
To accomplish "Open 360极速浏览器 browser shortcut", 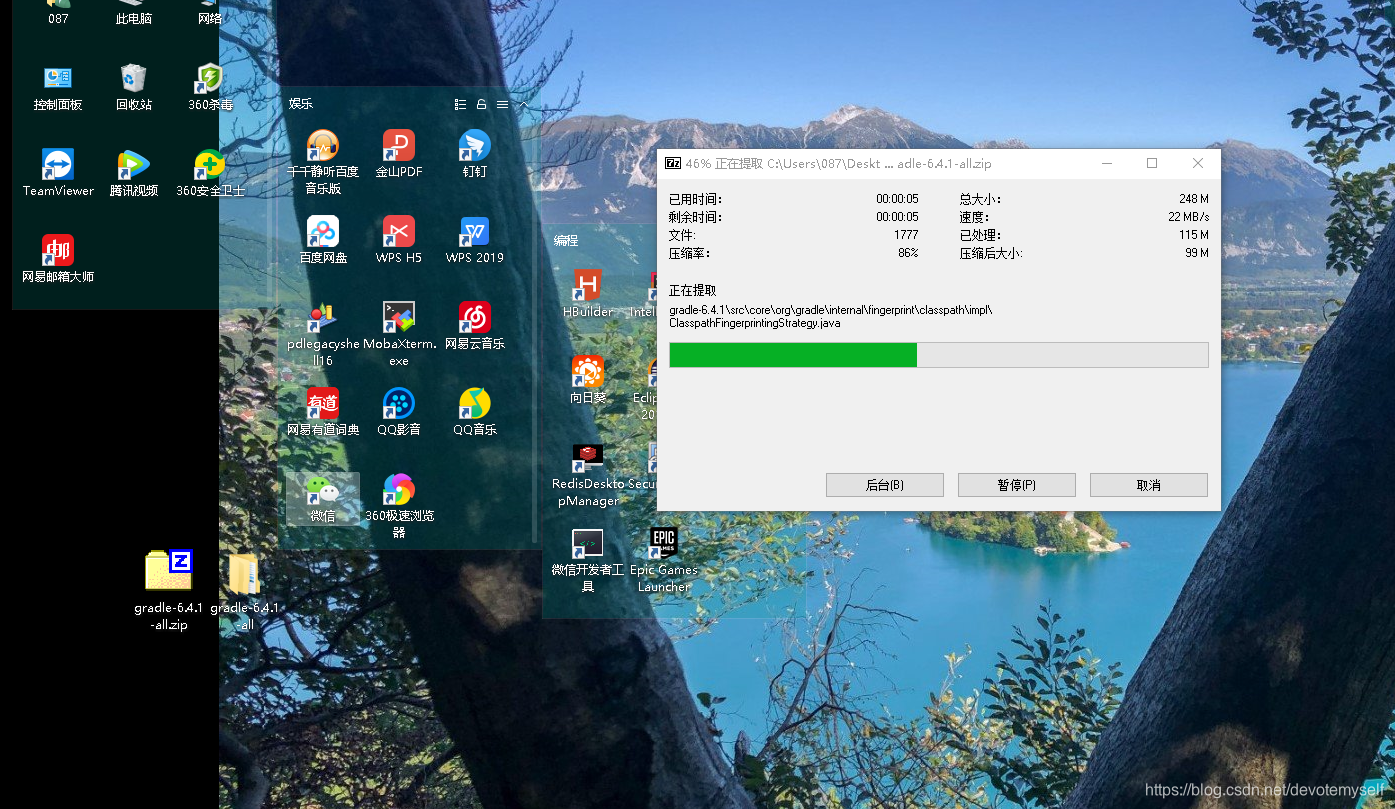I will point(399,506).
